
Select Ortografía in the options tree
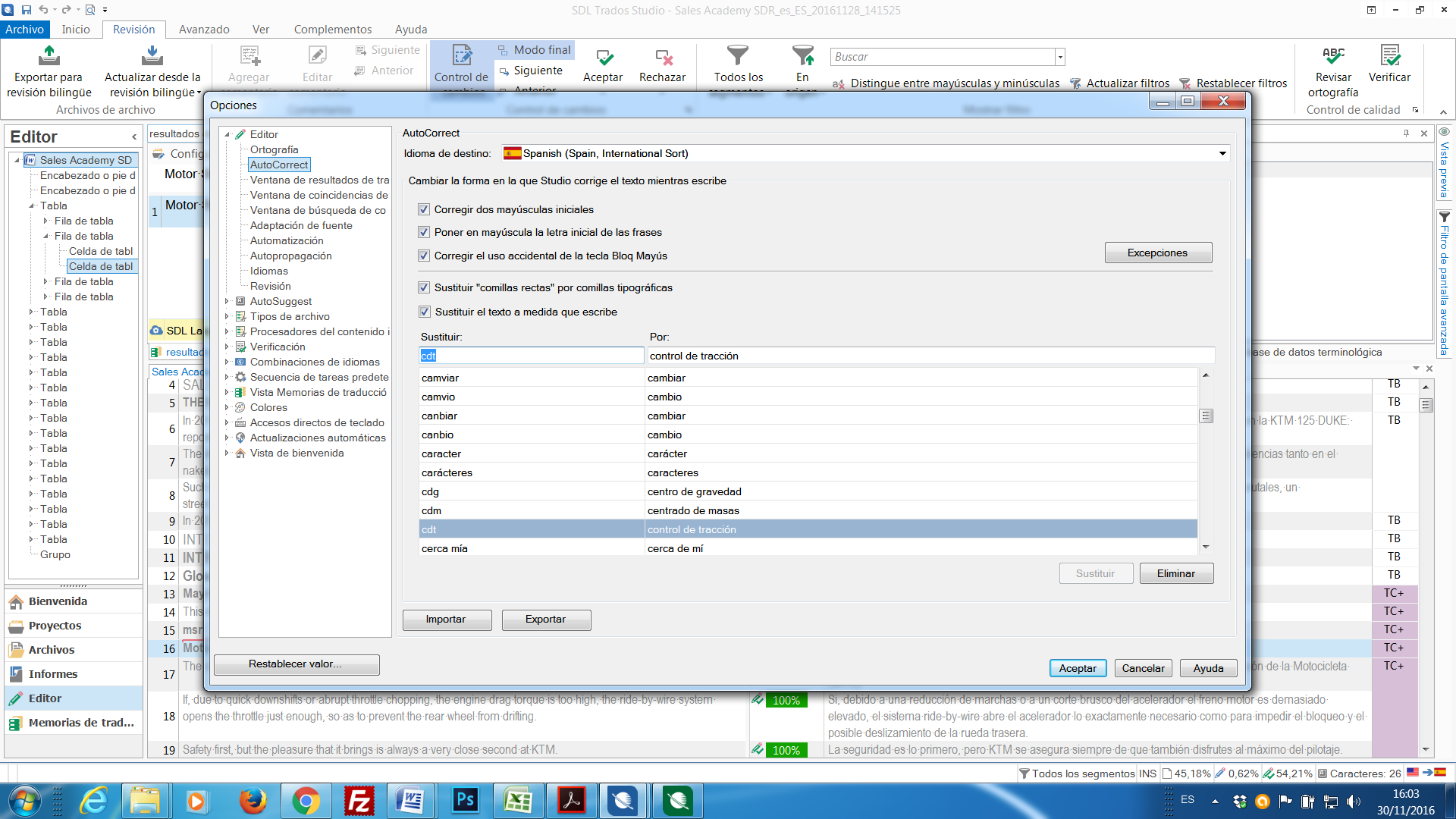(275, 149)
